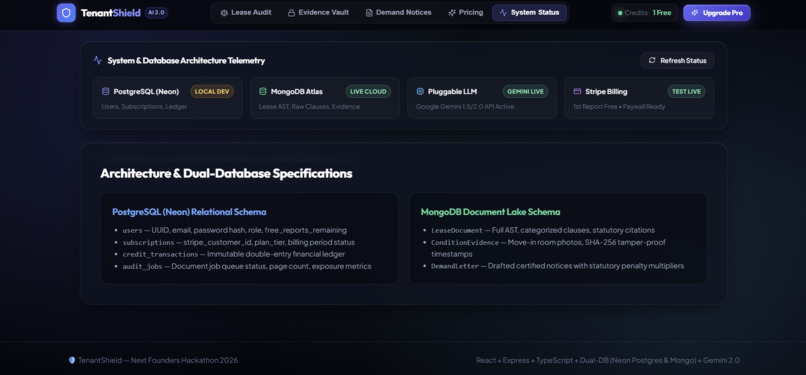806x375 pixels.
Task: Click the footer shield icon
Action: [x=72, y=360]
